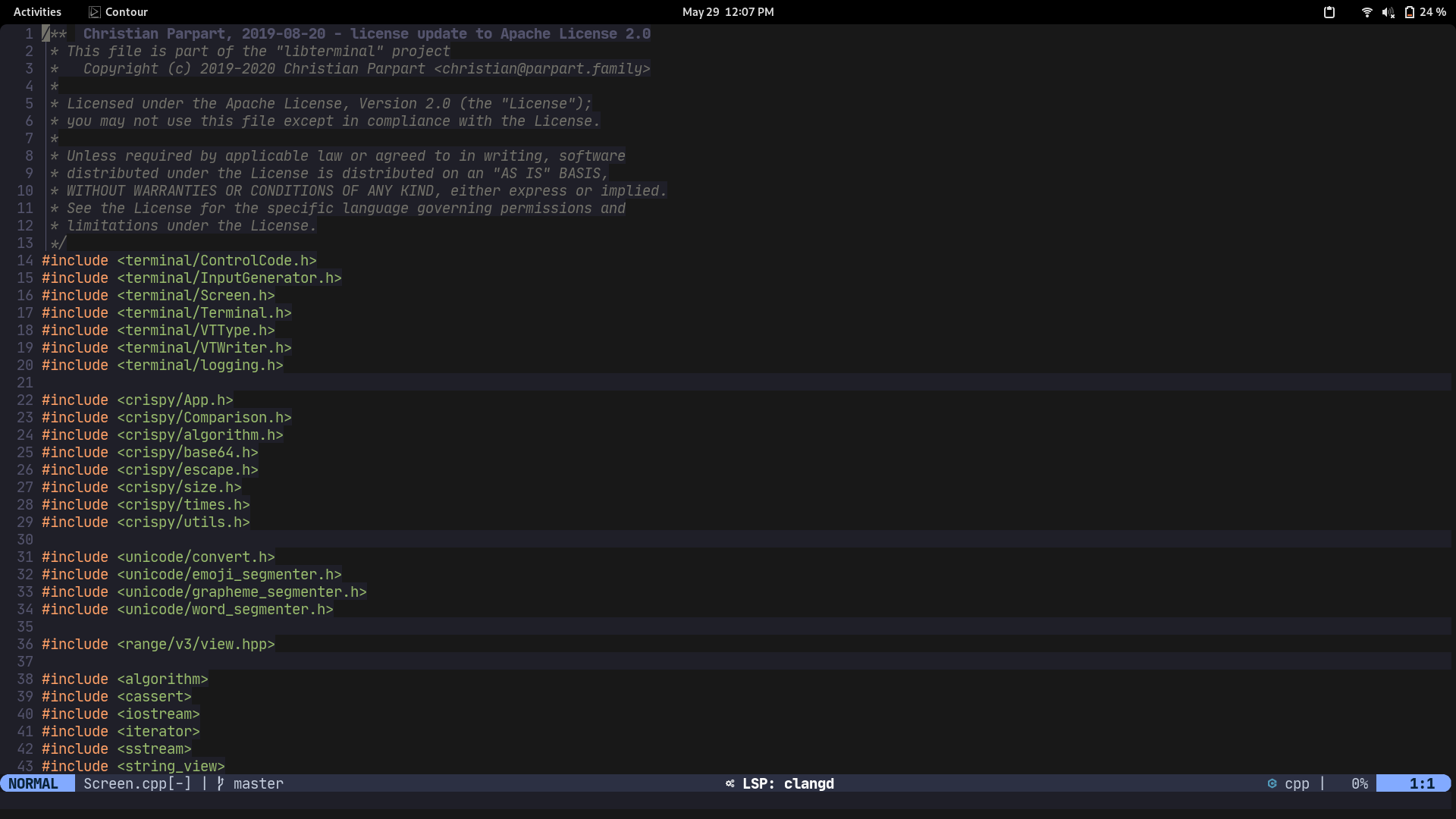Click the crispy/base64.h include line
The width and height of the screenshot is (1456, 819).
click(150, 453)
